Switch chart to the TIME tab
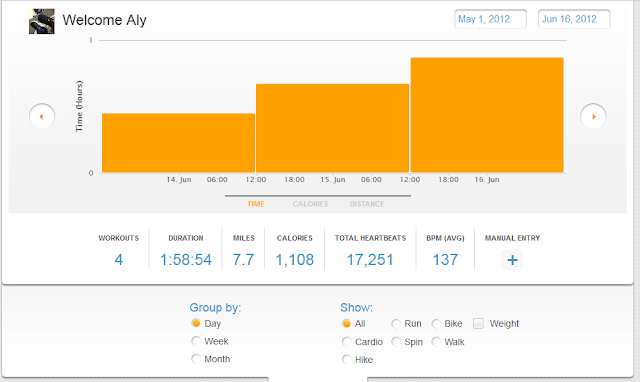640x382 pixels. [x=256, y=204]
